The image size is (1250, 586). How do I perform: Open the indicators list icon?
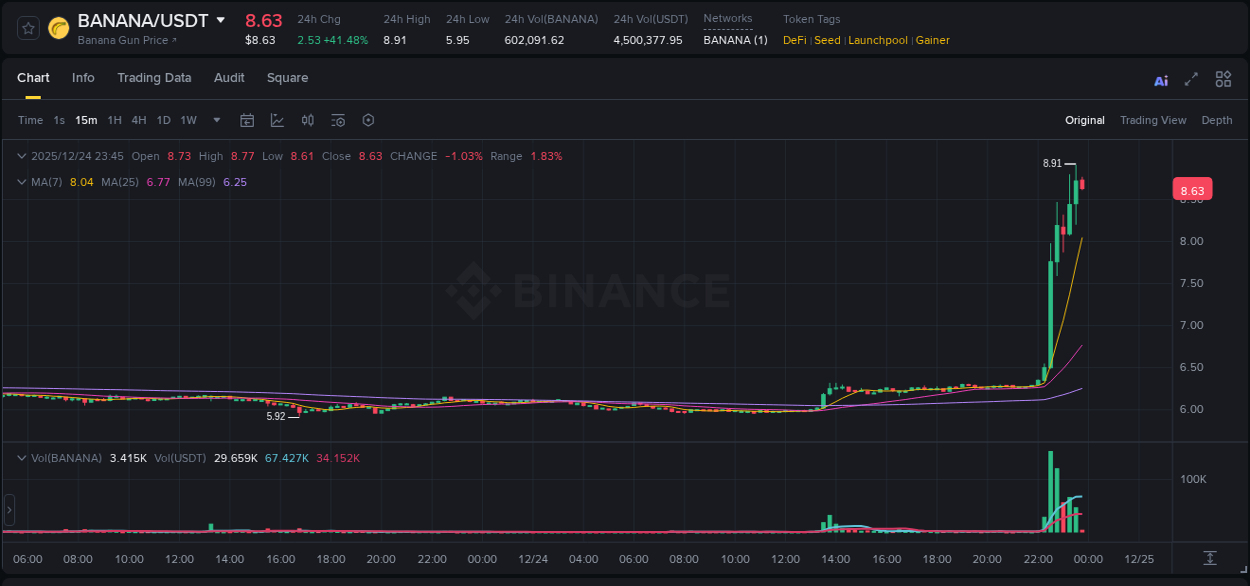point(338,120)
